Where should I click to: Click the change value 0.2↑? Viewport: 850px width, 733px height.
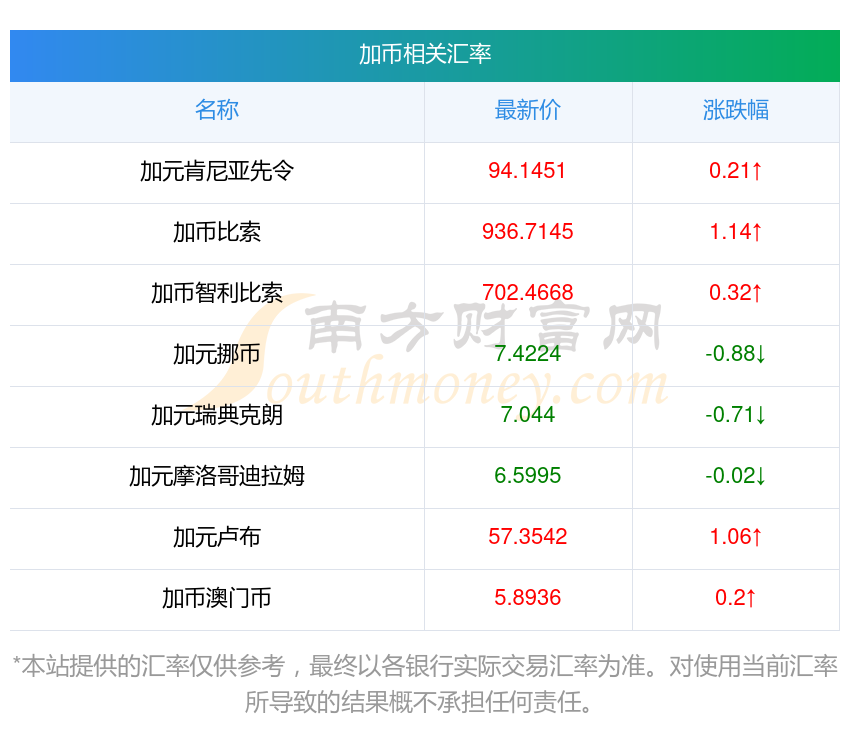tap(736, 598)
